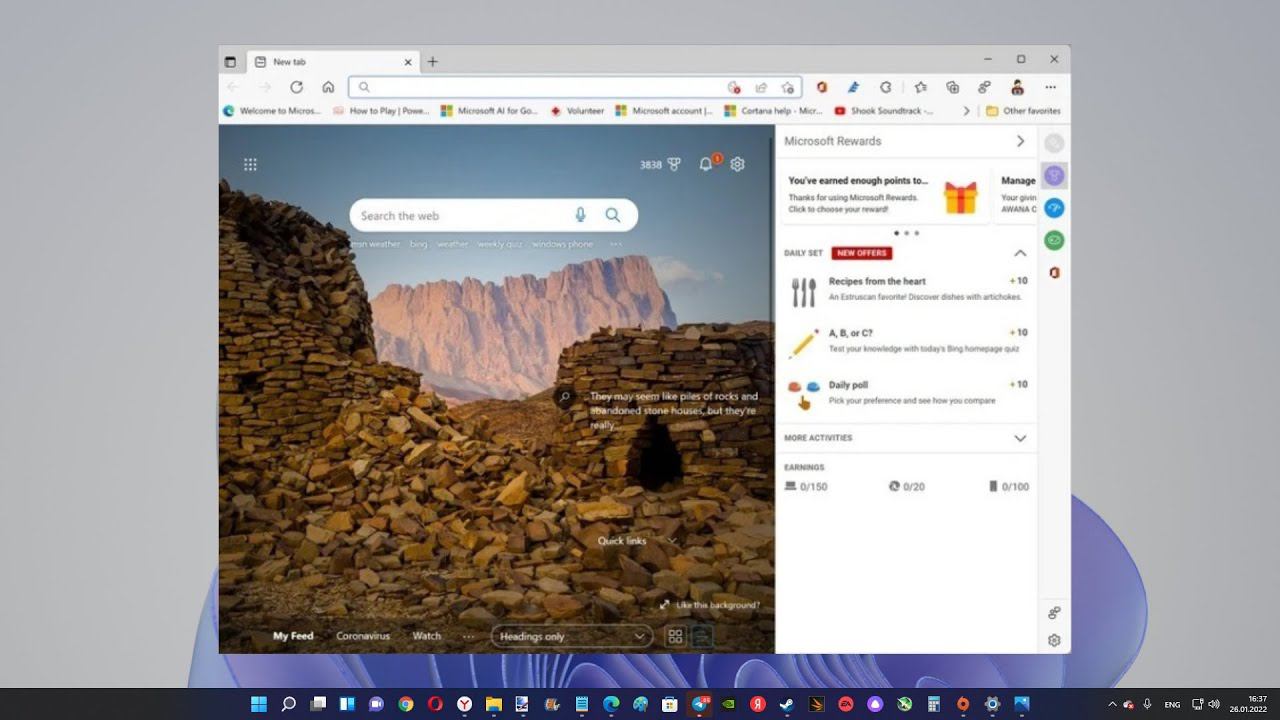The image size is (1280, 720).
Task: Open more feed tabs ellipsis
Action: click(468, 636)
